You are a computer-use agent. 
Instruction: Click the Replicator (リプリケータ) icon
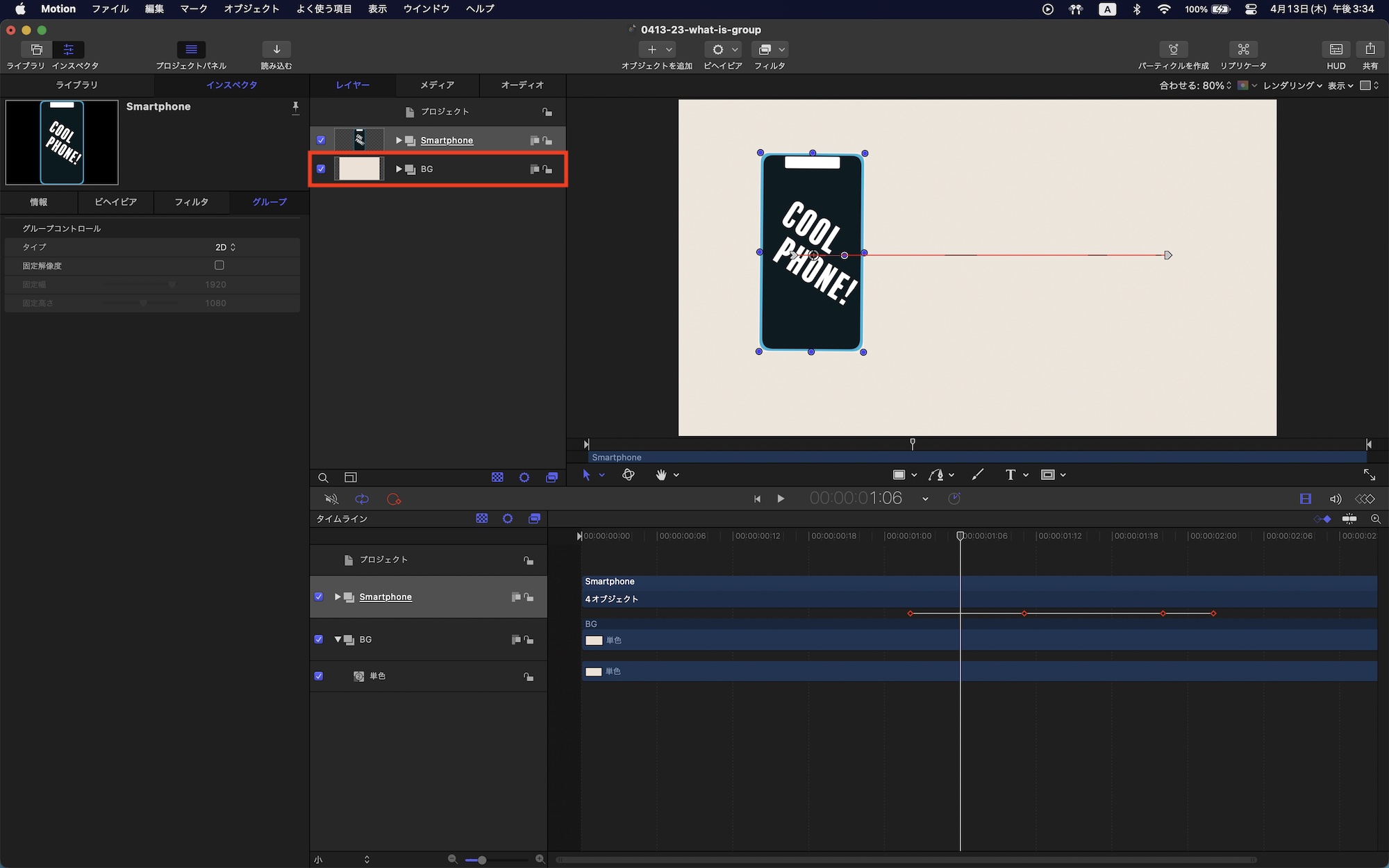[1243, 49]
